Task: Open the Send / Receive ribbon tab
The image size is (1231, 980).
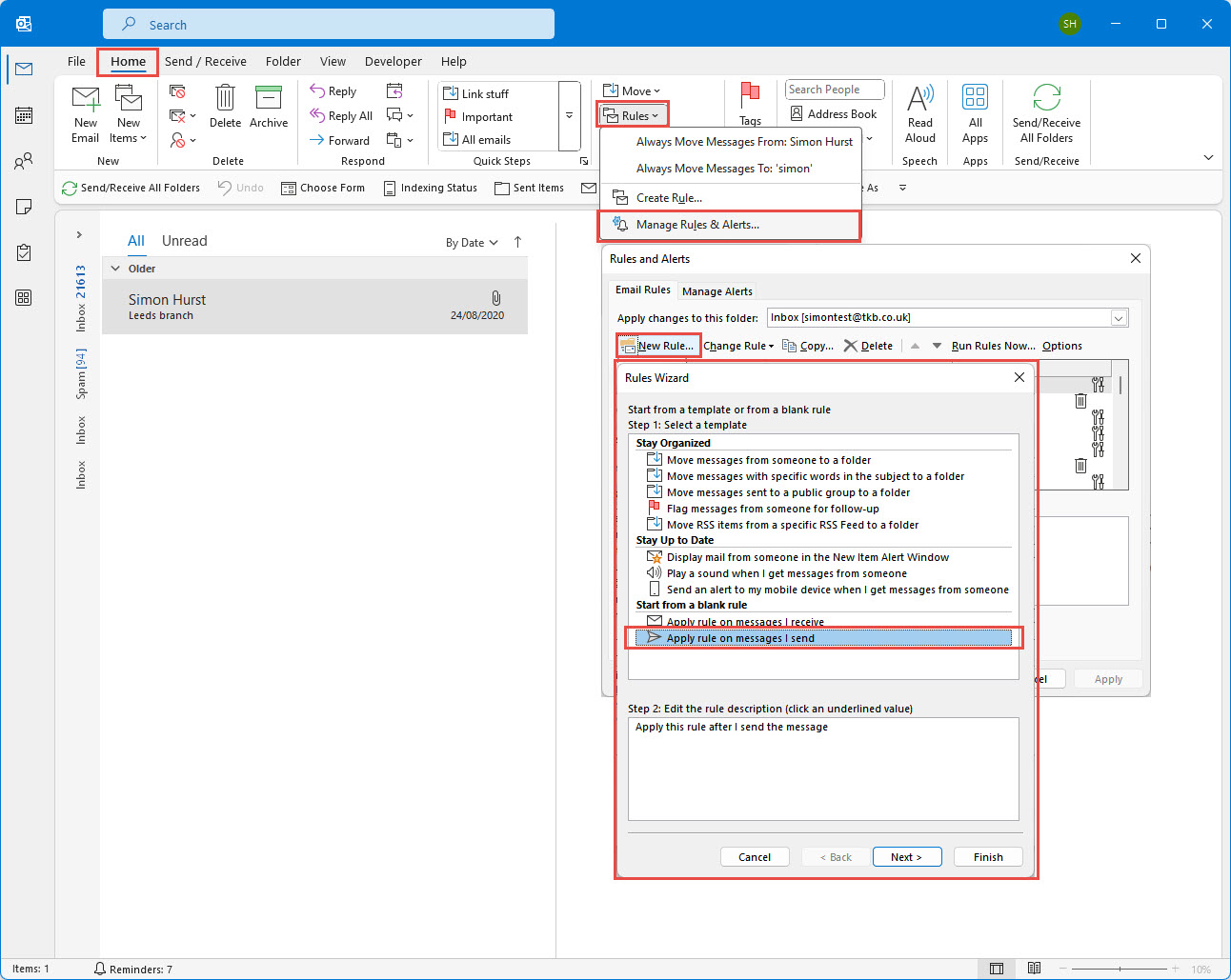Action: 205,62
